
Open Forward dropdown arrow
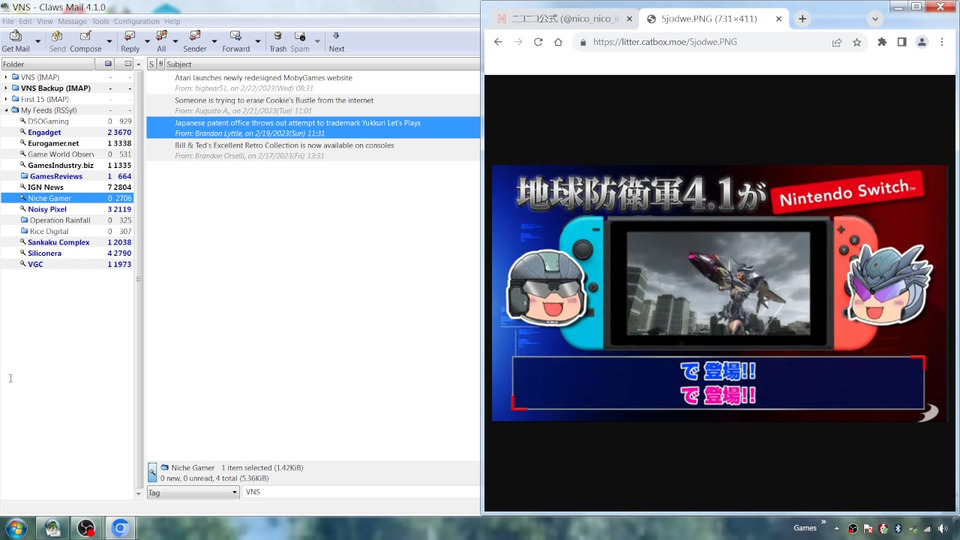258,42
